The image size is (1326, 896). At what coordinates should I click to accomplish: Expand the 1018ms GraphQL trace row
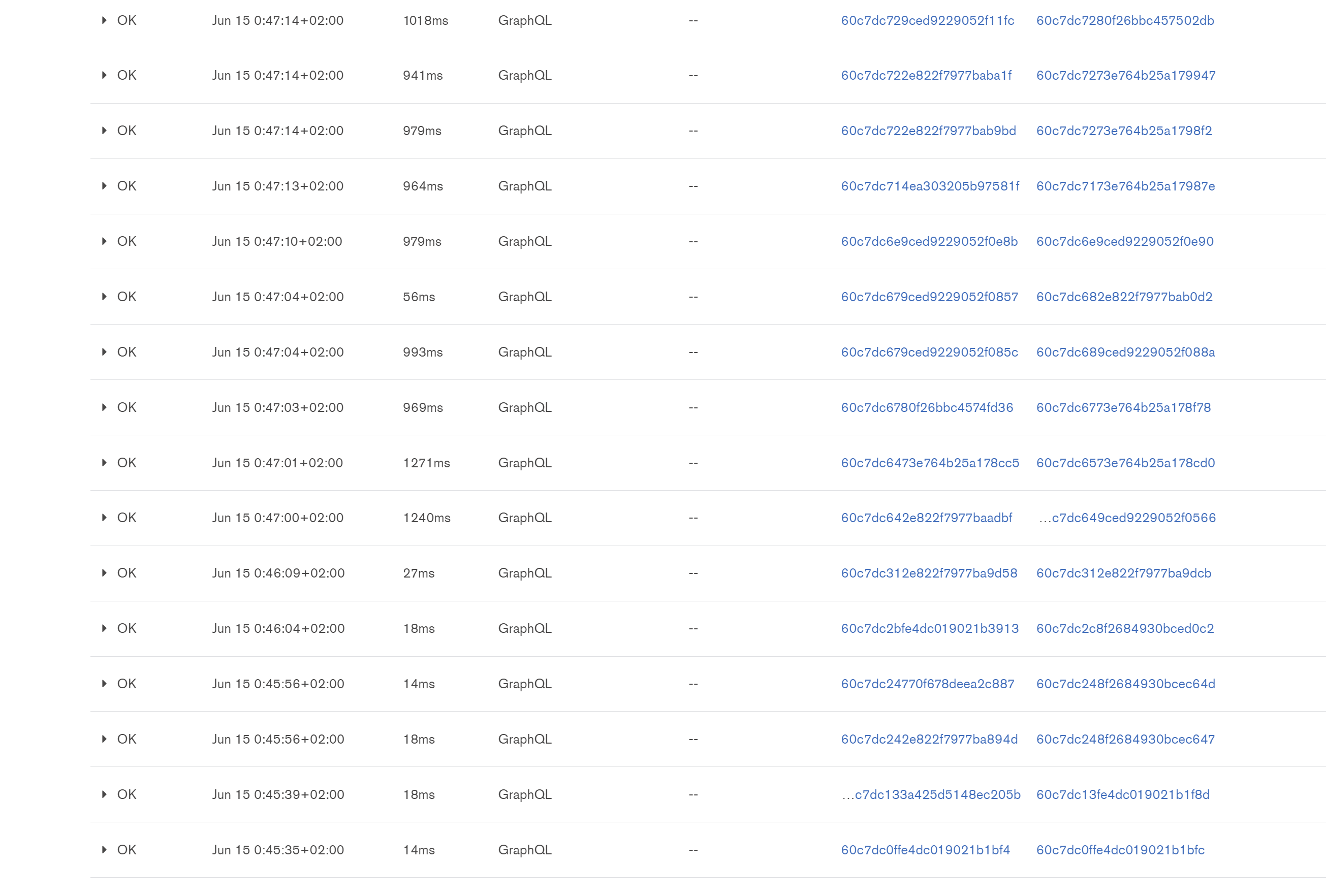(105, 20)
